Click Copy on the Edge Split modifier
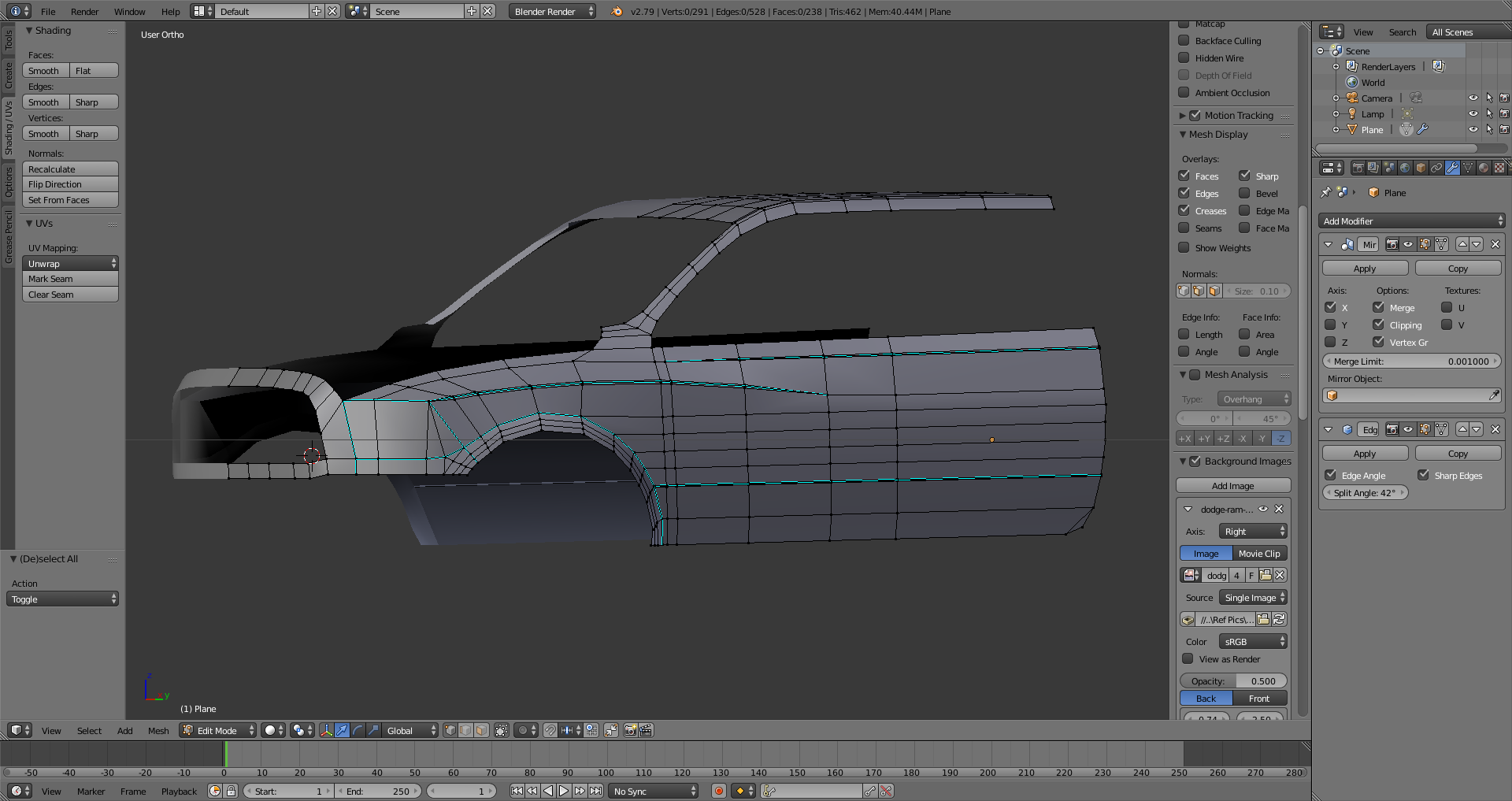 point(1458,453)
